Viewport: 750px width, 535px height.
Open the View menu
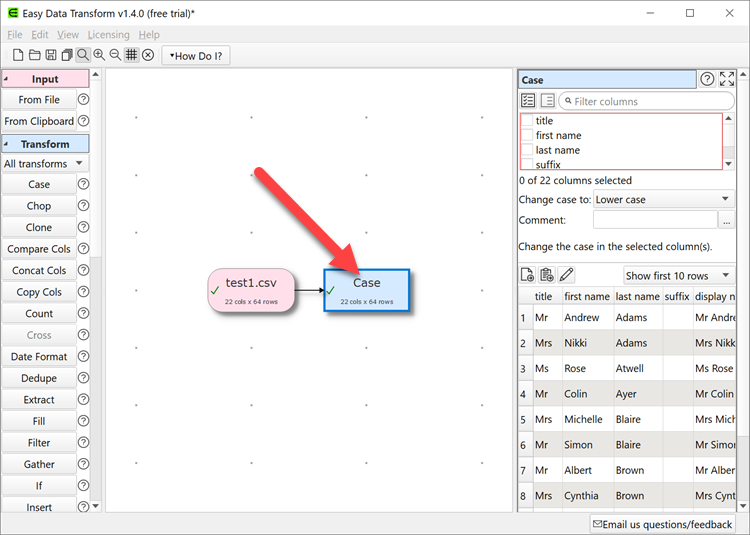click(67, 35)
